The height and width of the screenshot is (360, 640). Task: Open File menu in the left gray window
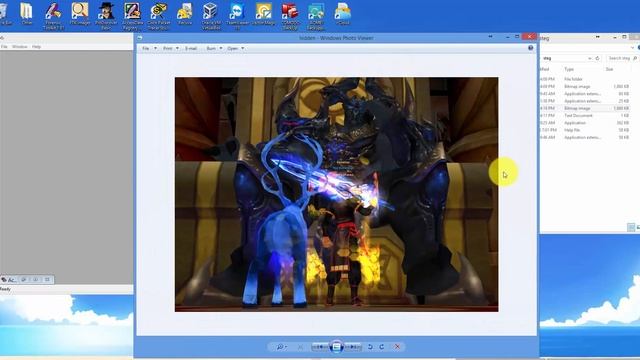(x=4, y=47)
